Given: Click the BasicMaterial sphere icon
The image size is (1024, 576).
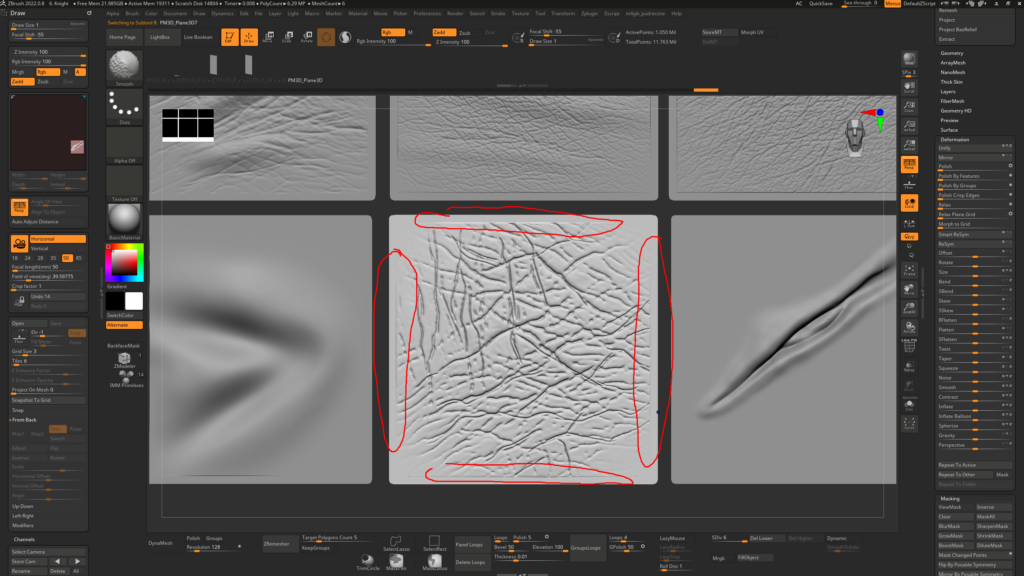Looking at the screenshot, I should [x=124, y=217].
